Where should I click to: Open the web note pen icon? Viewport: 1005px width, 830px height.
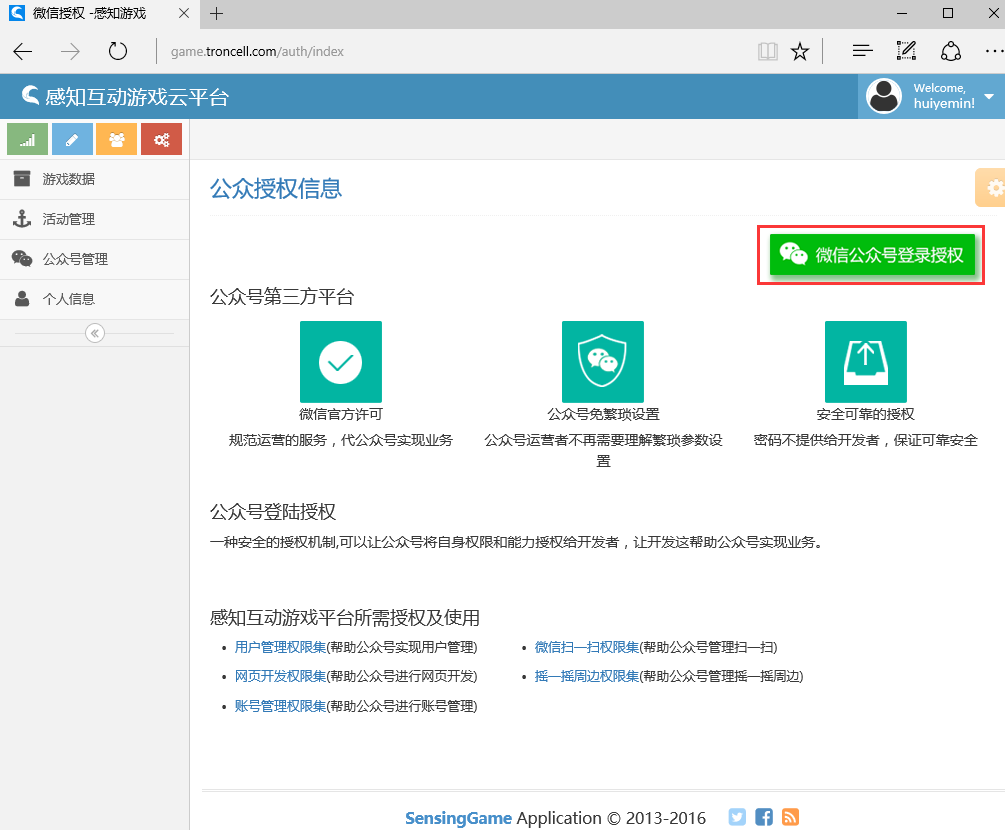(906, 51)
